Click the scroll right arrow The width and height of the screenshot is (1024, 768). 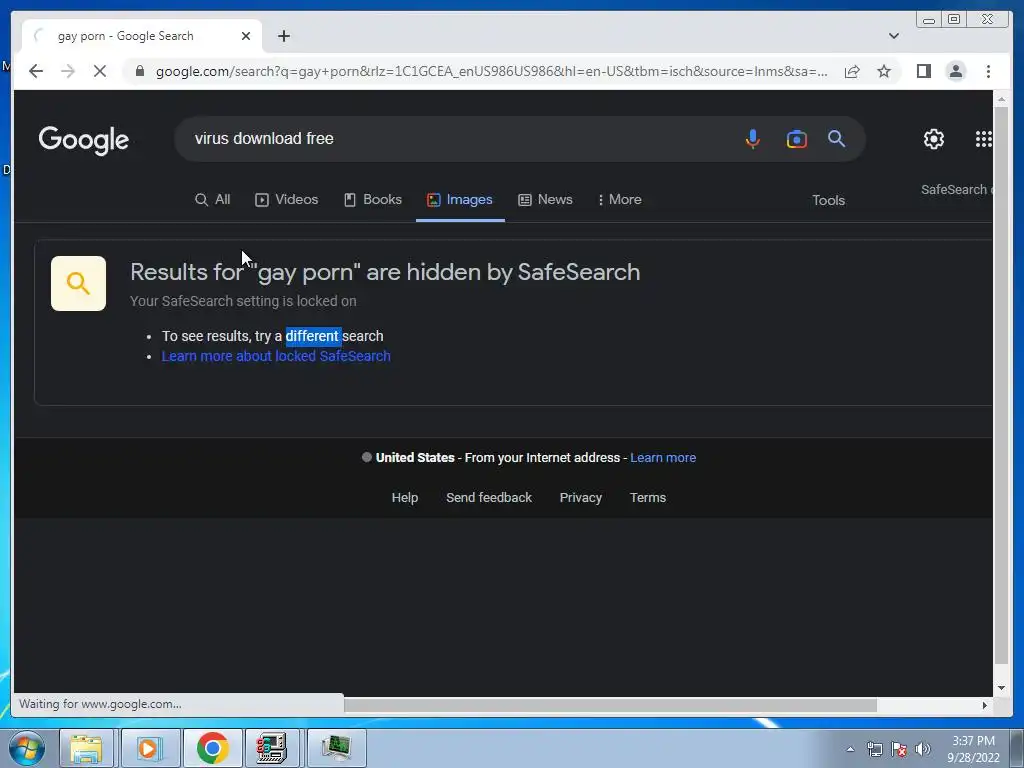coord(984,705)
